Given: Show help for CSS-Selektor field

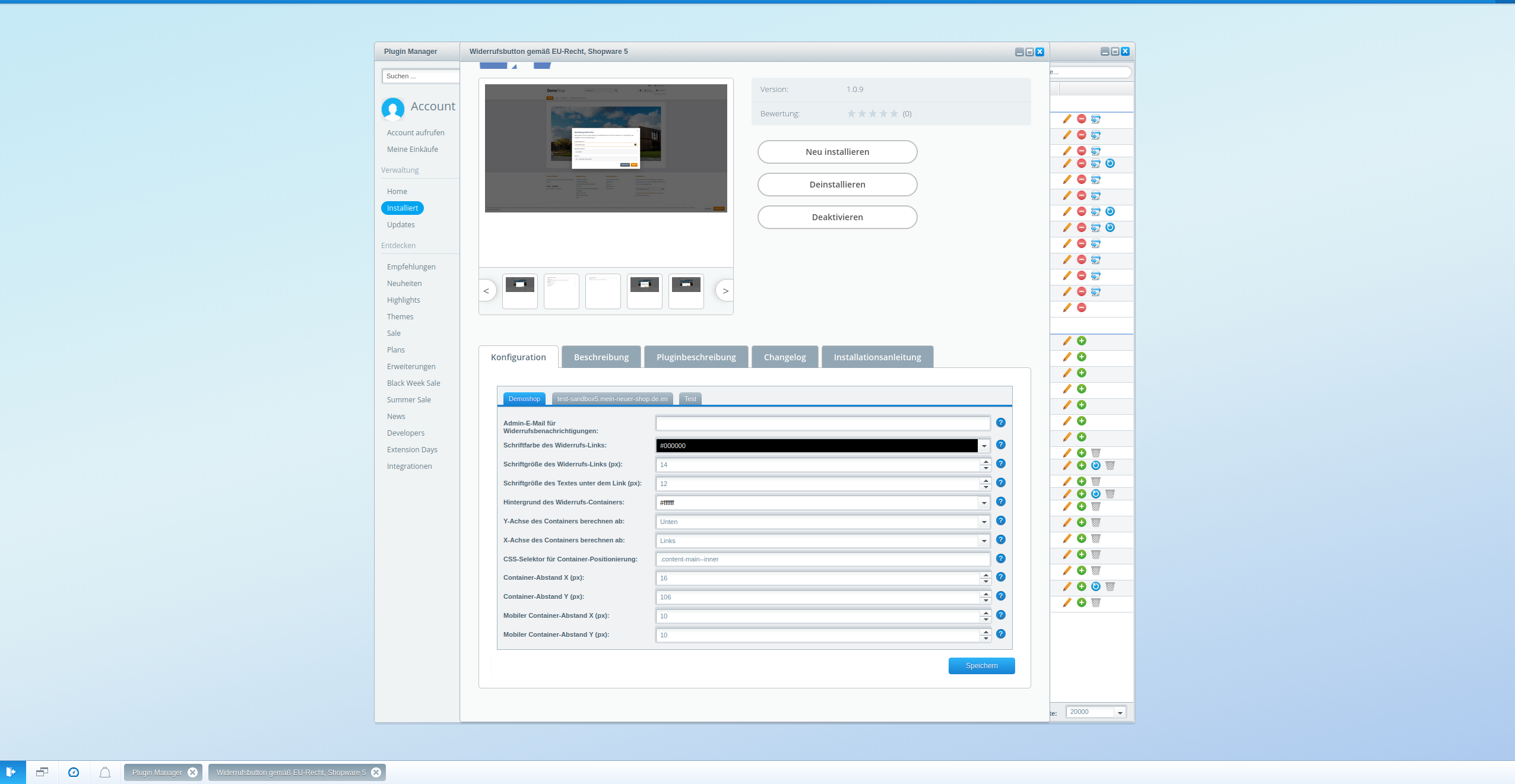Looking at the screenshot, I should [x=1001, y=558].
